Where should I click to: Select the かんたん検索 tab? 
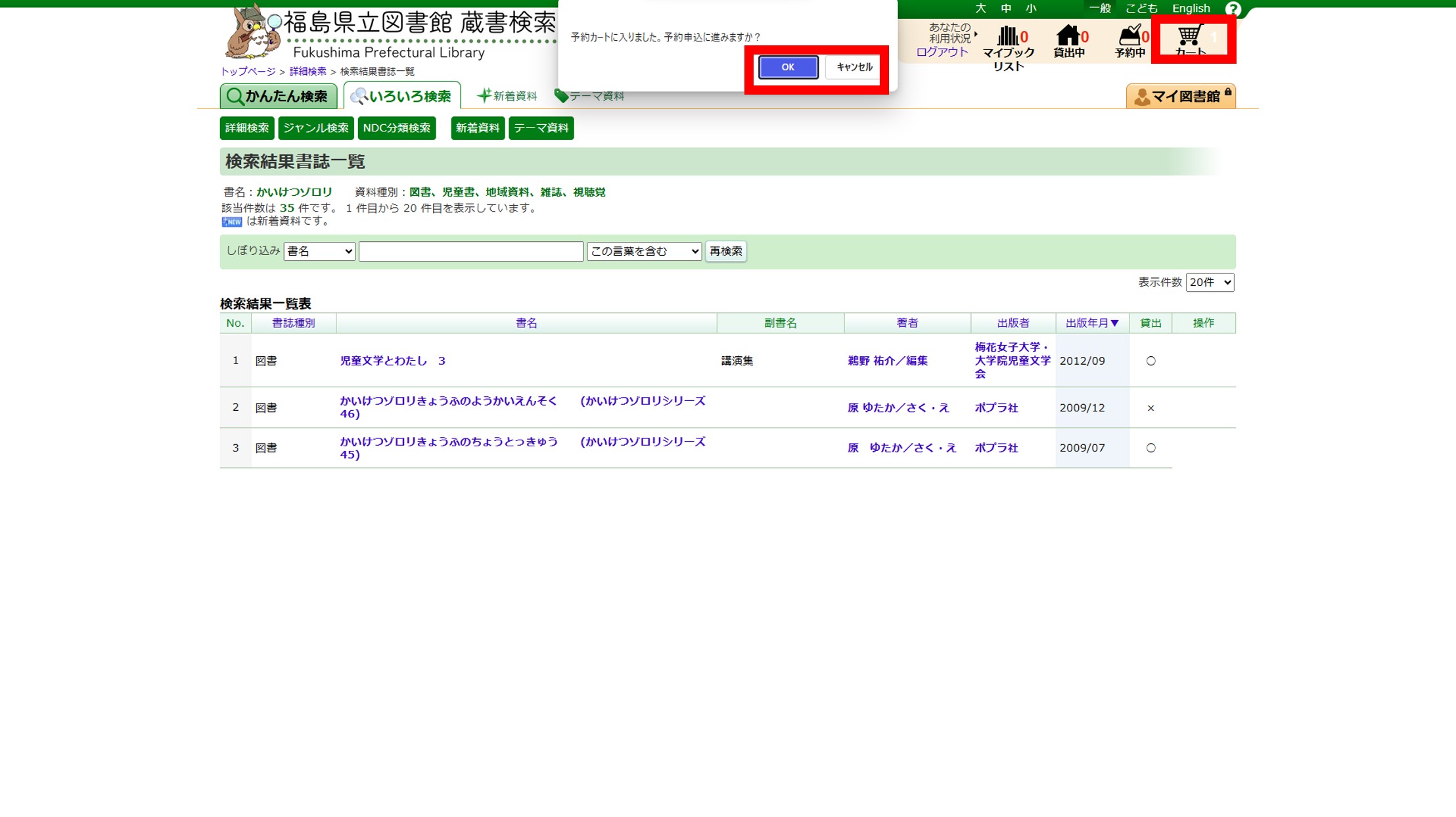(279, 96)
